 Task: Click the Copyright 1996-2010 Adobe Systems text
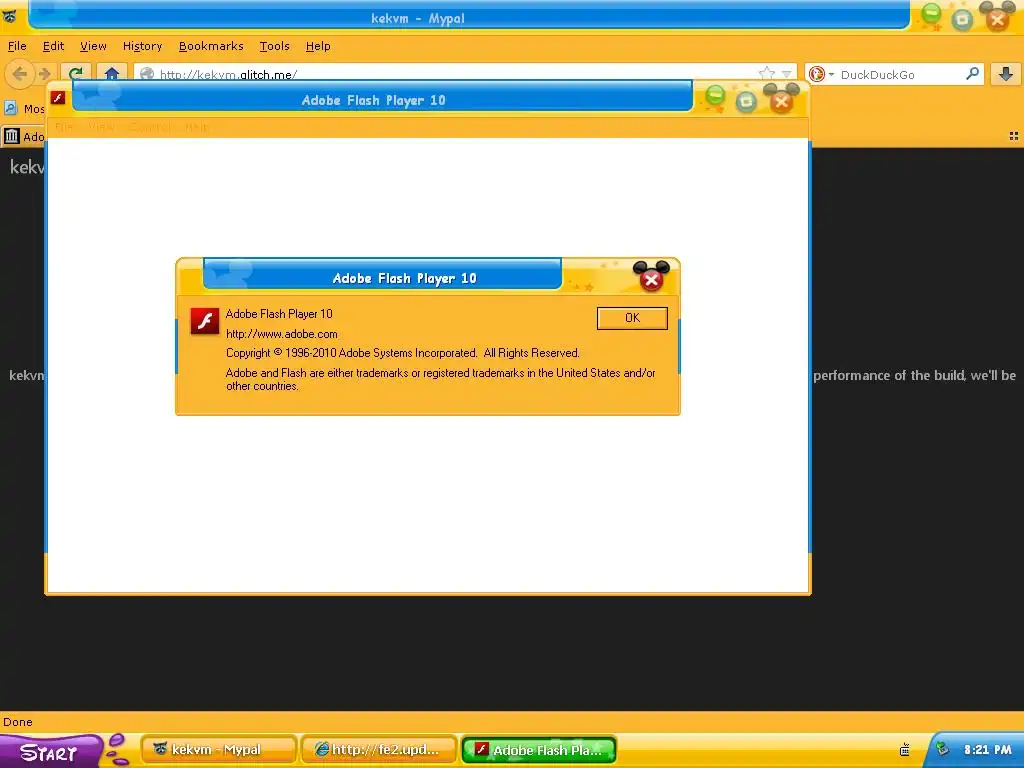click(x=402, y=353)
